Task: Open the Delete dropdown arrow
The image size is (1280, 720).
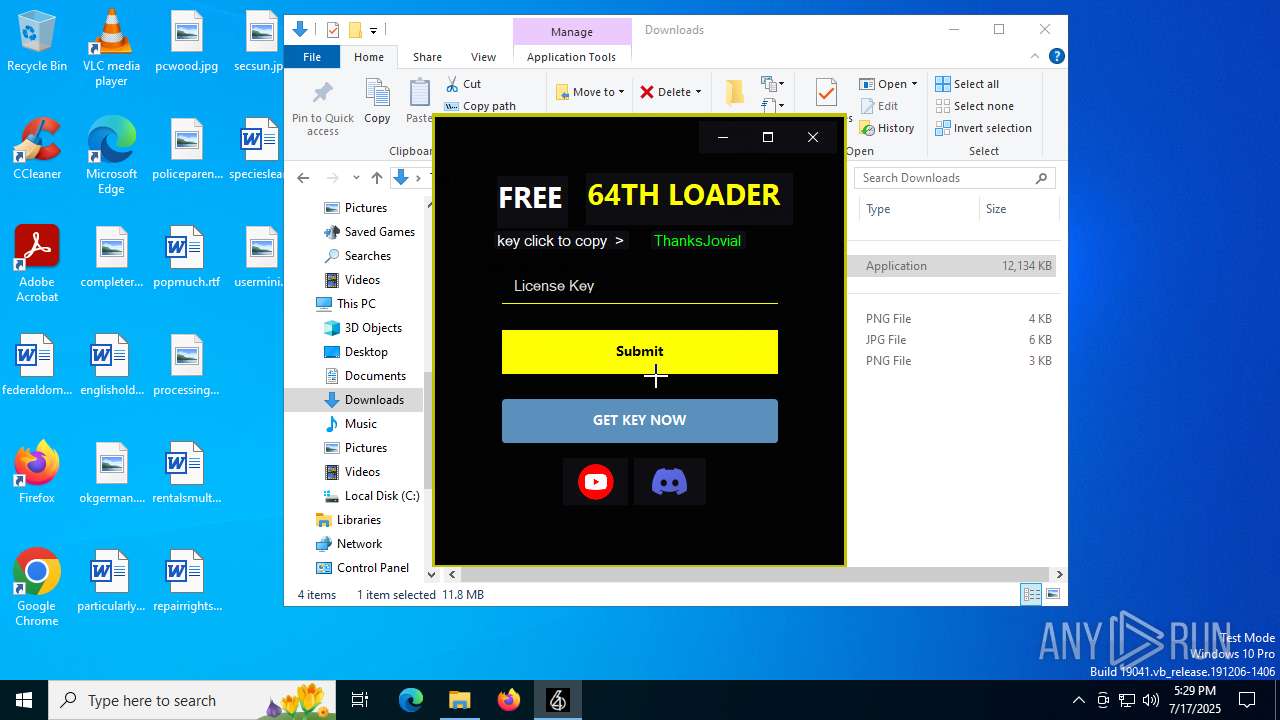Action: point(698,92)
